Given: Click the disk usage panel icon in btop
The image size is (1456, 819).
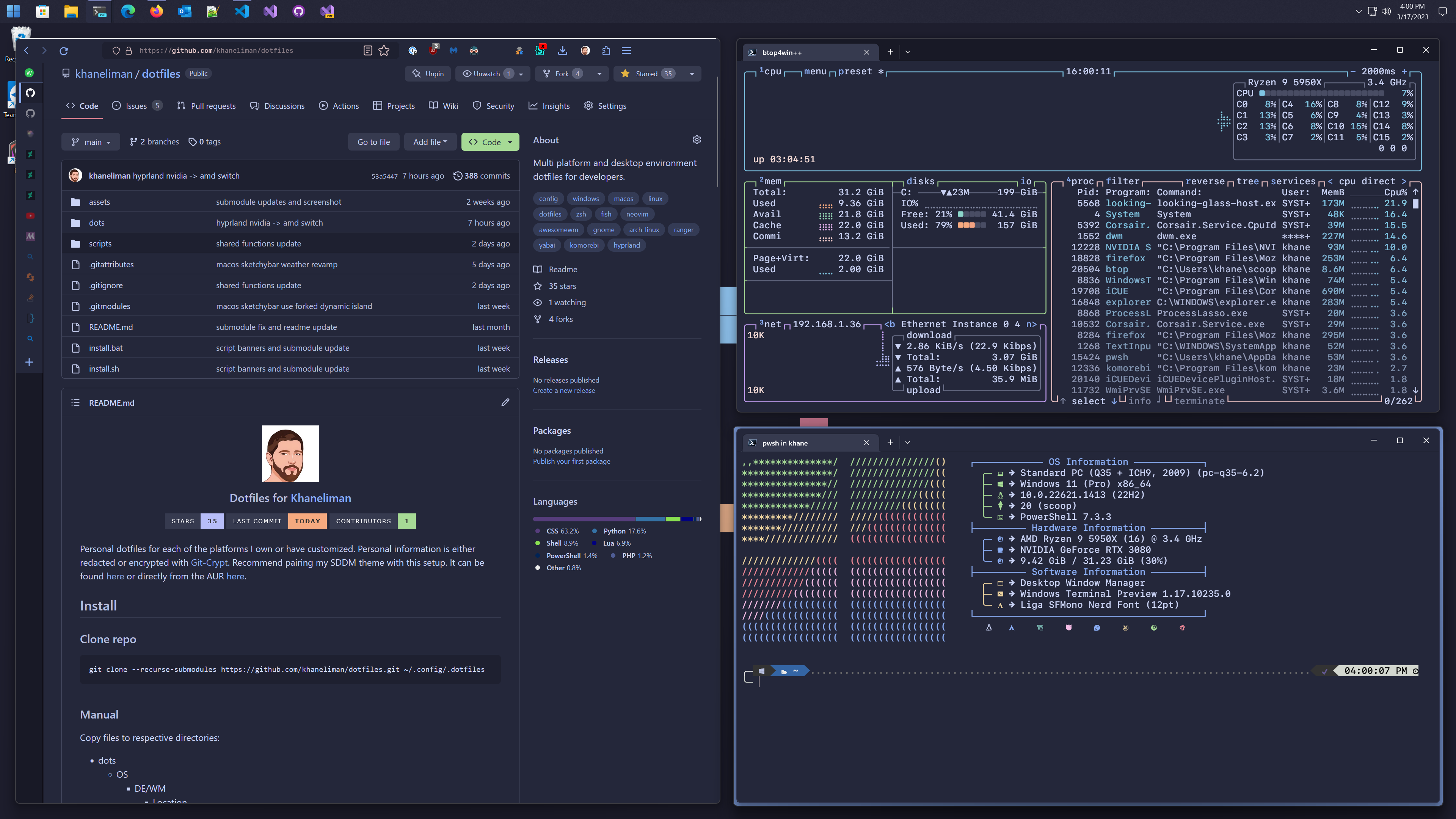Looking at the screenshot, I should tap(920, 181).
